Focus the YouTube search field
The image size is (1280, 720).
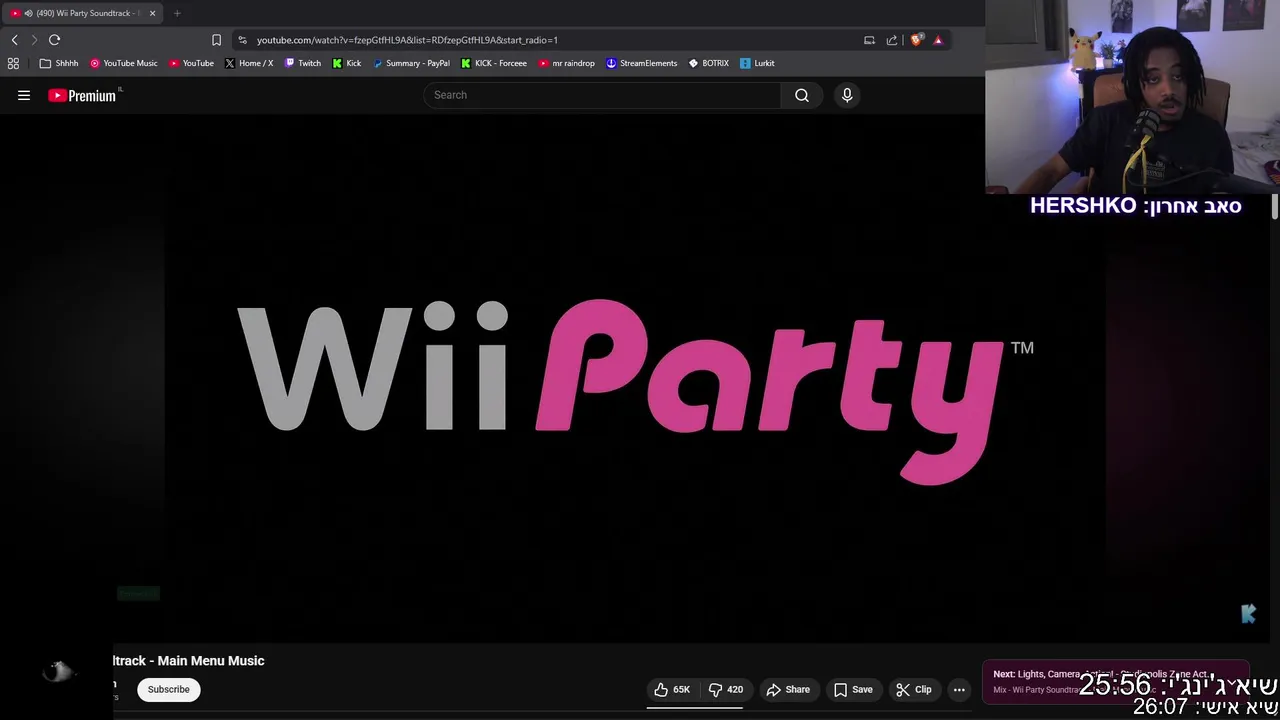pos(602,95)
